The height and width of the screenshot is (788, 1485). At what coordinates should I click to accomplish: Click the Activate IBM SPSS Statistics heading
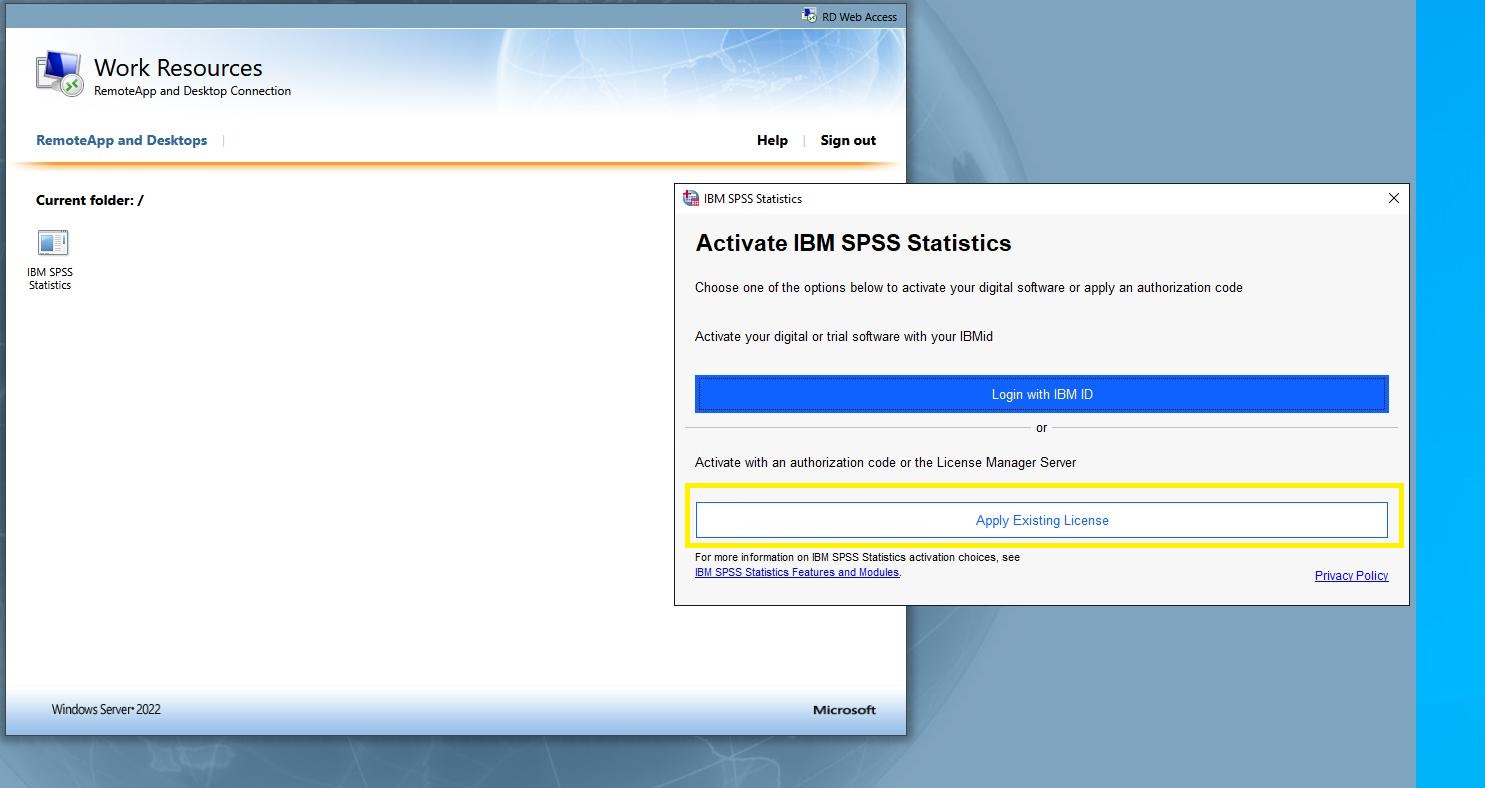pos(853,243)
